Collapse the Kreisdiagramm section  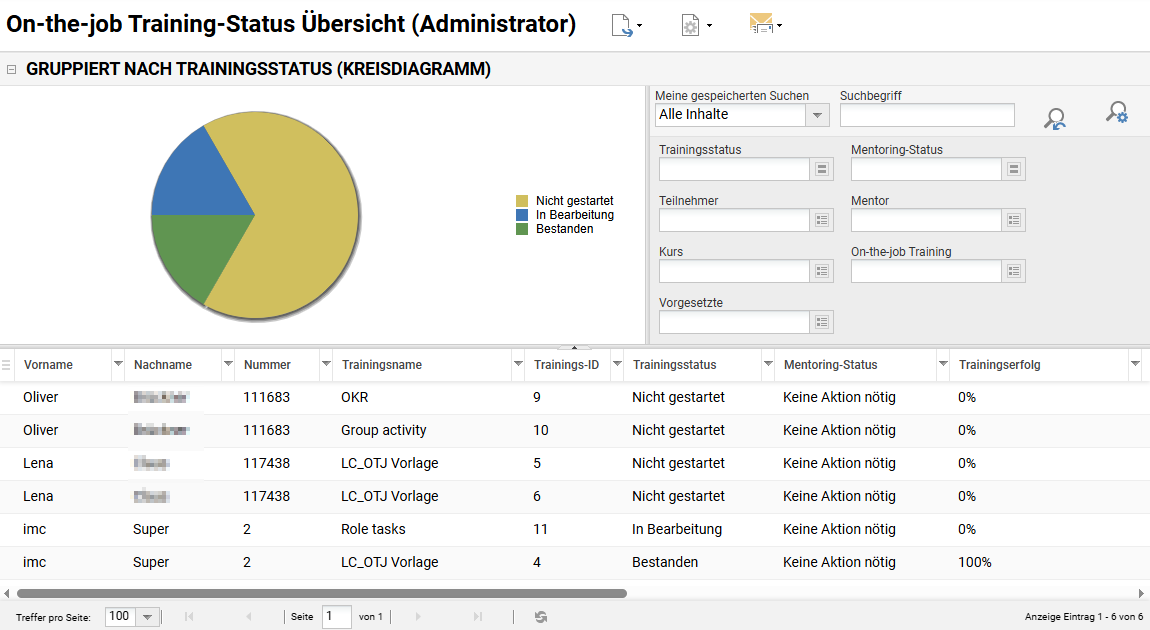(x=9, y=69)
